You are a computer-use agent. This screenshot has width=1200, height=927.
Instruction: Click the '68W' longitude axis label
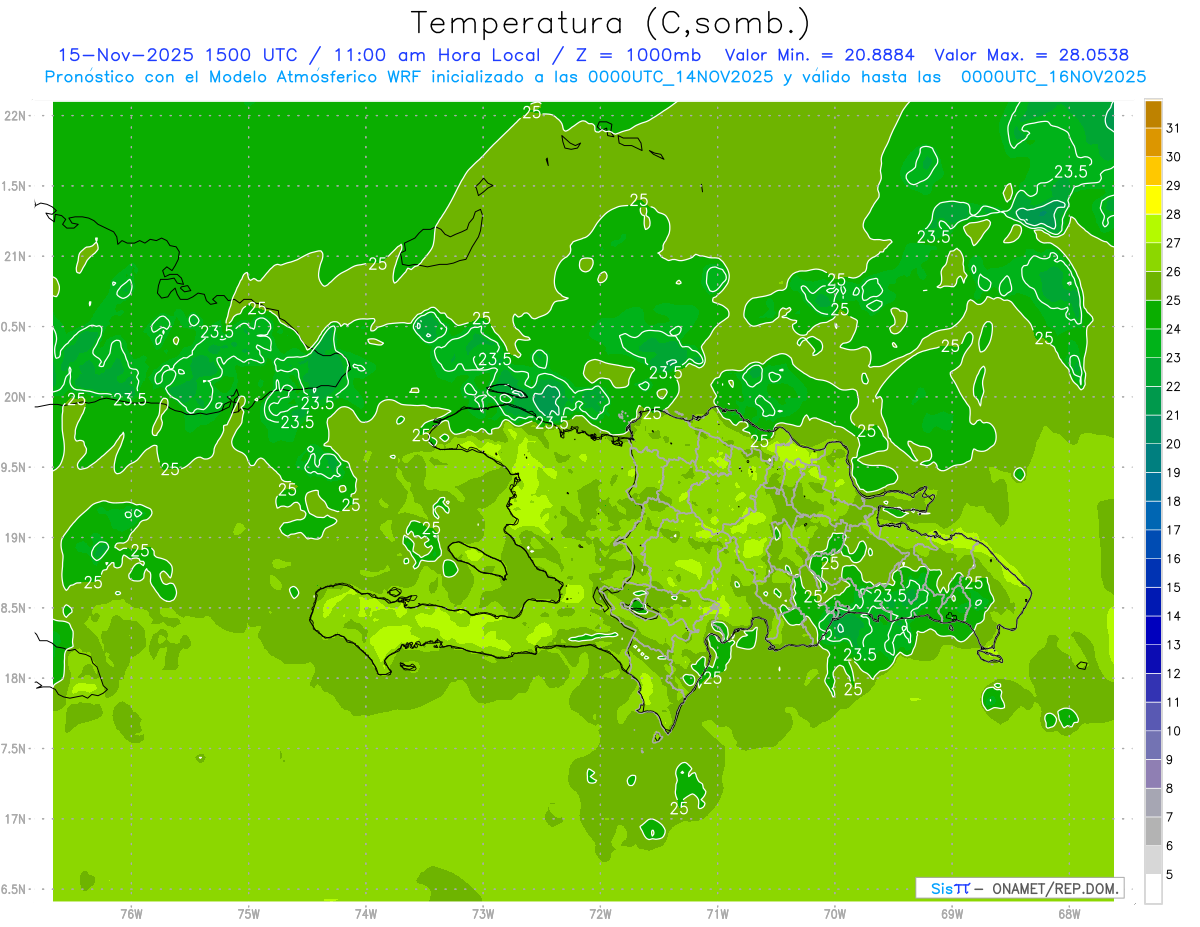(x=1069, y=913)
